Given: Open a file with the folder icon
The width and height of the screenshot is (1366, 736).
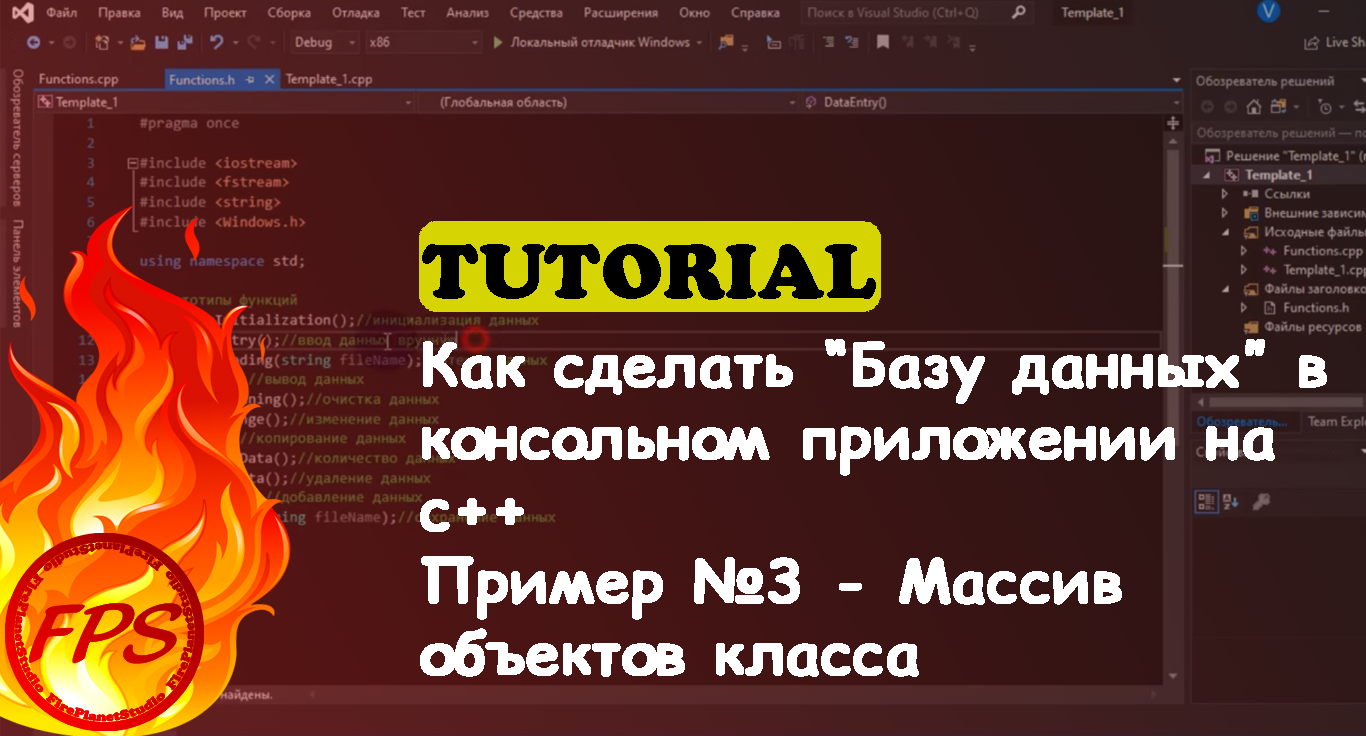Looking at the screenshot, I should 137,43.
